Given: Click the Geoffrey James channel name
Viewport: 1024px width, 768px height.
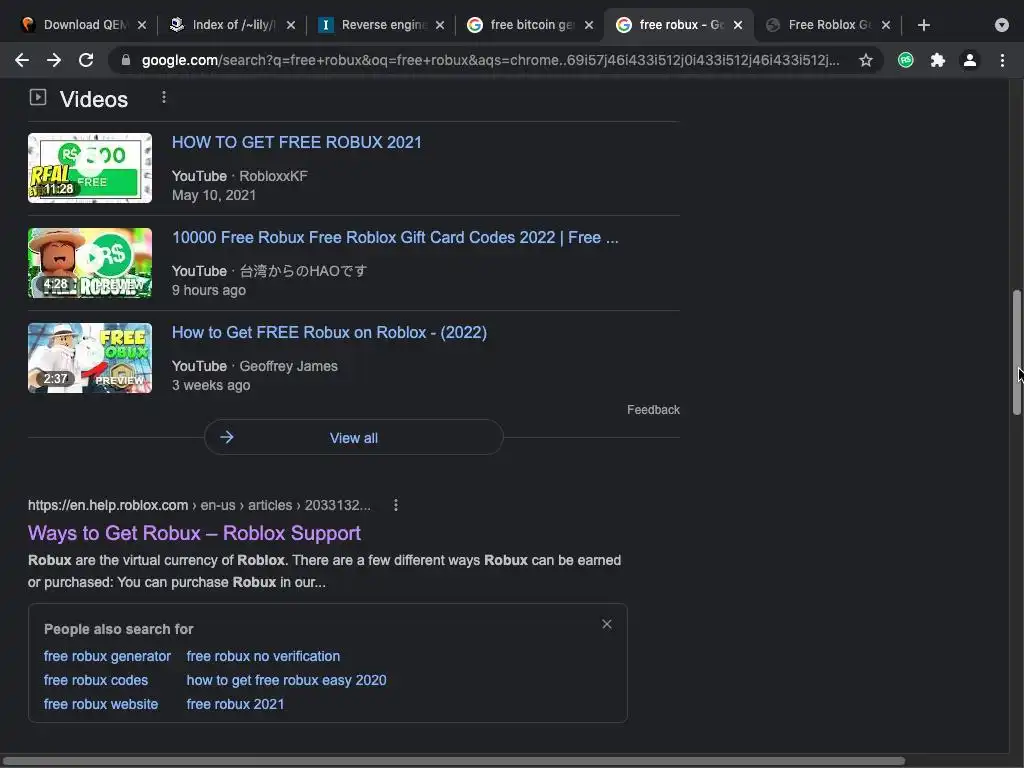Looking at the screenshot, I should point(289,366).
